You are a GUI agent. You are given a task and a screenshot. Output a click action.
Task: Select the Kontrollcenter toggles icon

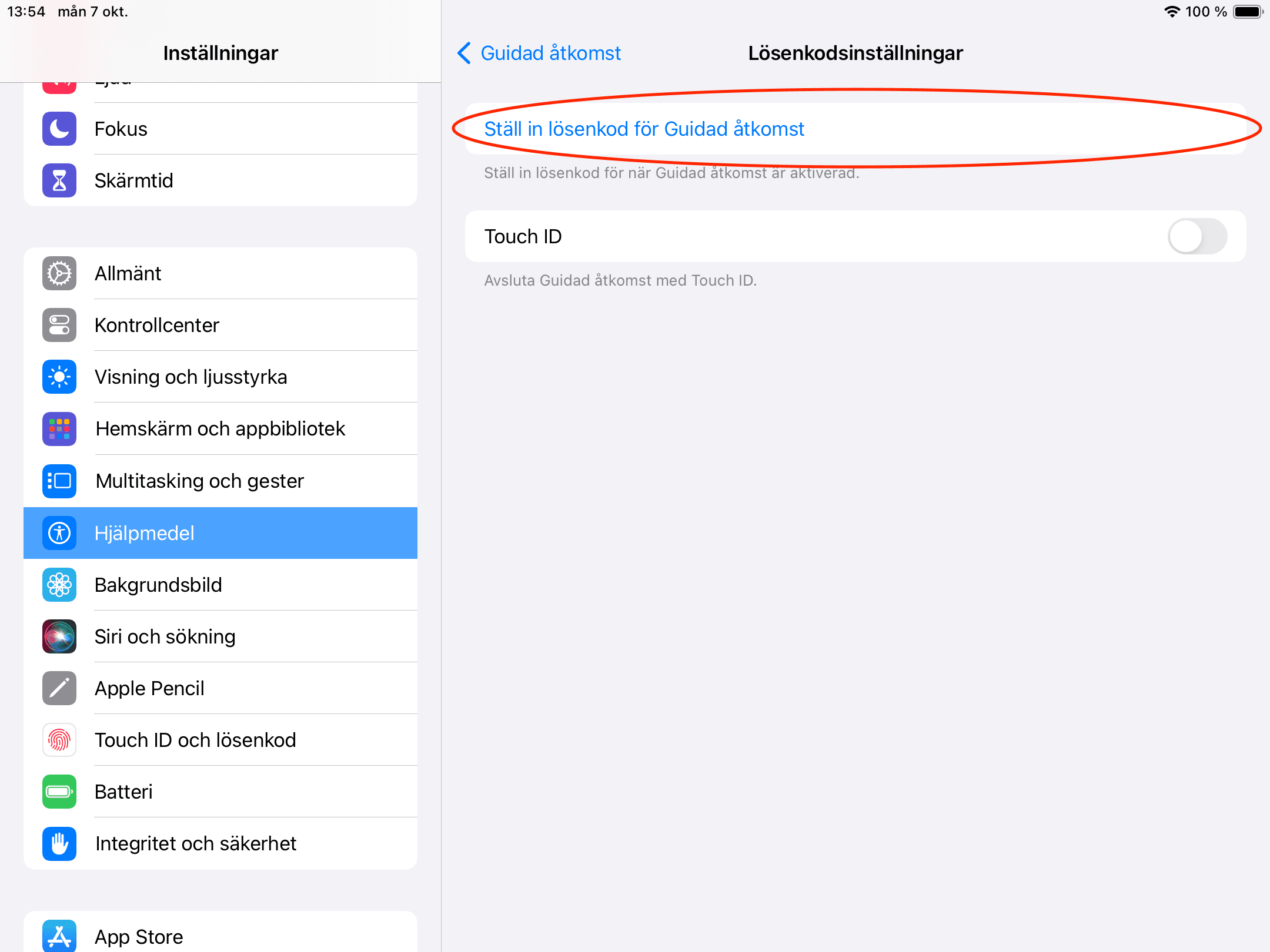click(59, 325)
